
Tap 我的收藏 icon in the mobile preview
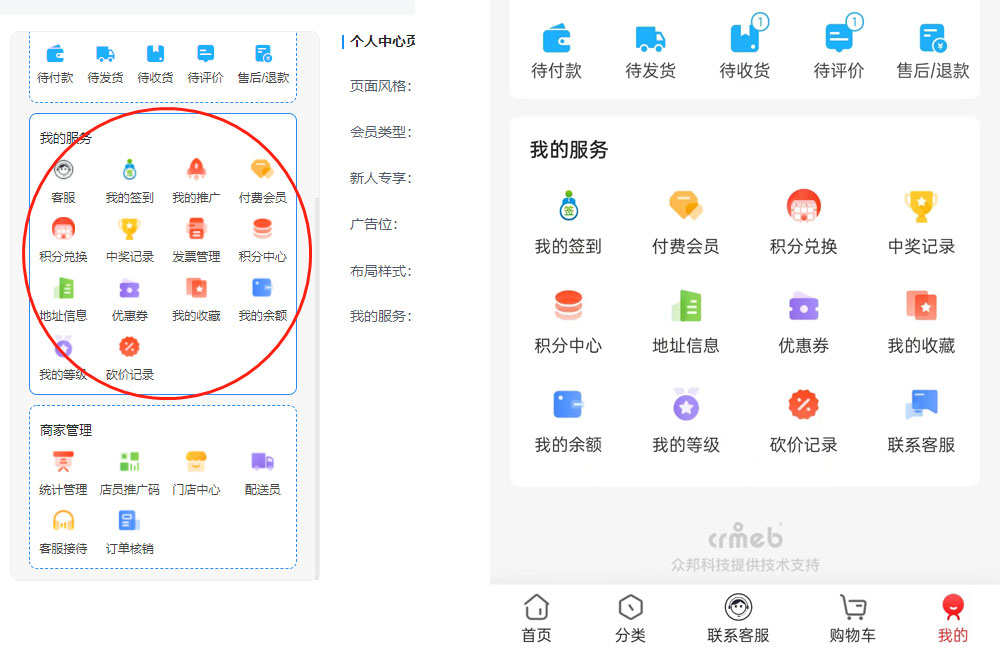(x=922, y=305)
